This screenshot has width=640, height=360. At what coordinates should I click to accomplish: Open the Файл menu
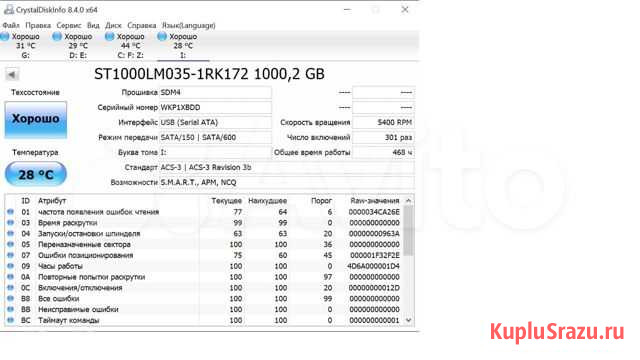pos(11,25)
